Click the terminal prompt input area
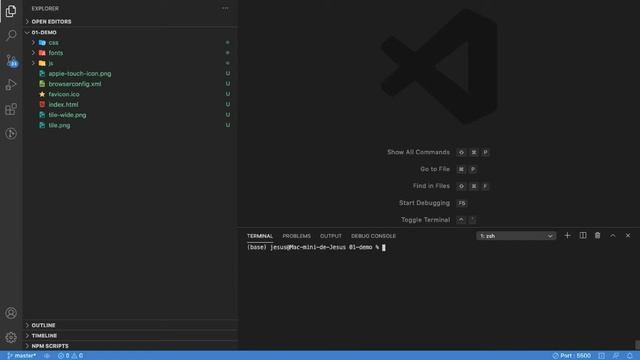Image resolution: width=640 pixels, height=360 pixels. [384, 247]
